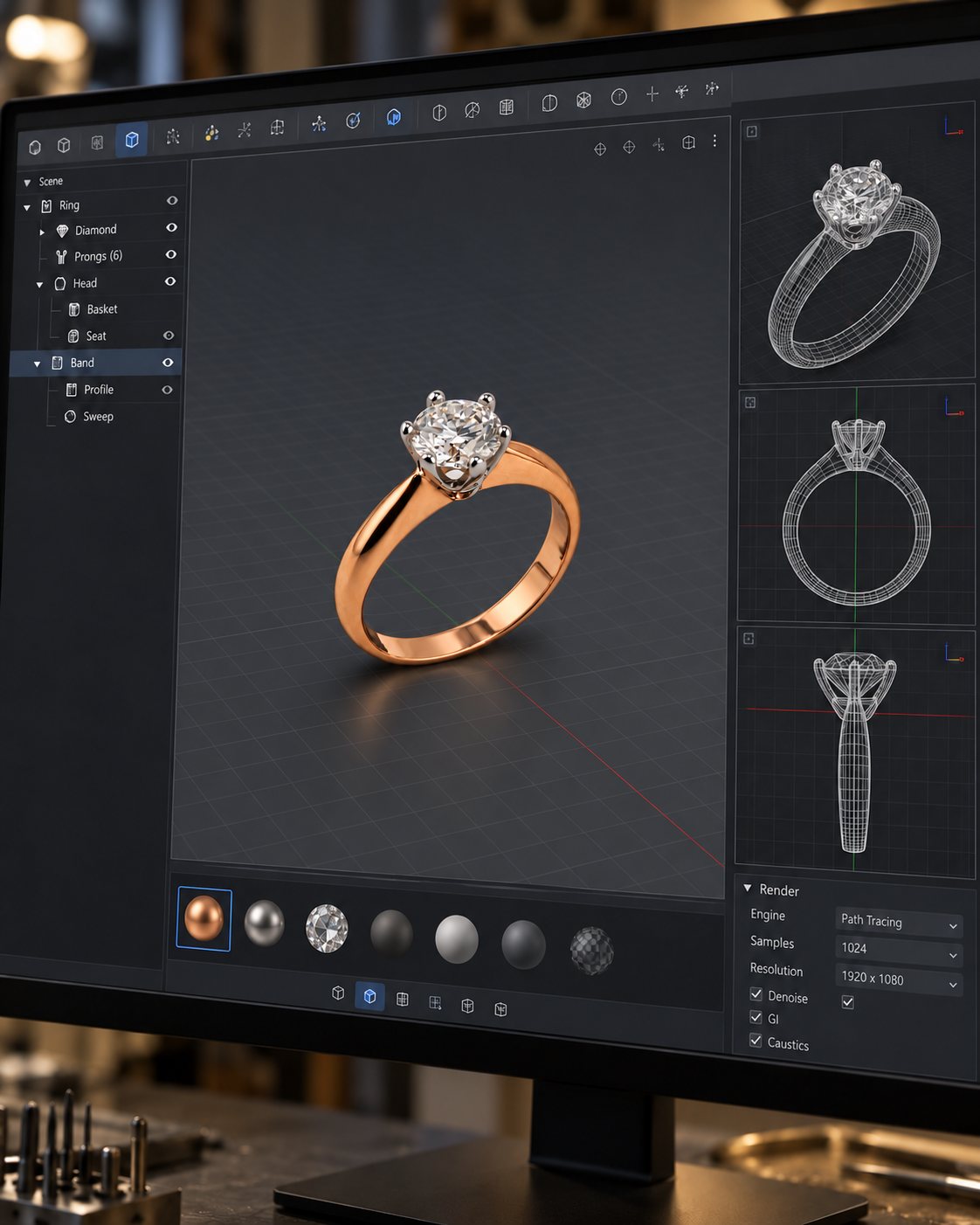Screen dimensions: 980x1225
Task: Open the Resolution 1920 x 1080 dropdown
Action: pyautogui.click(x=899, y=980)
